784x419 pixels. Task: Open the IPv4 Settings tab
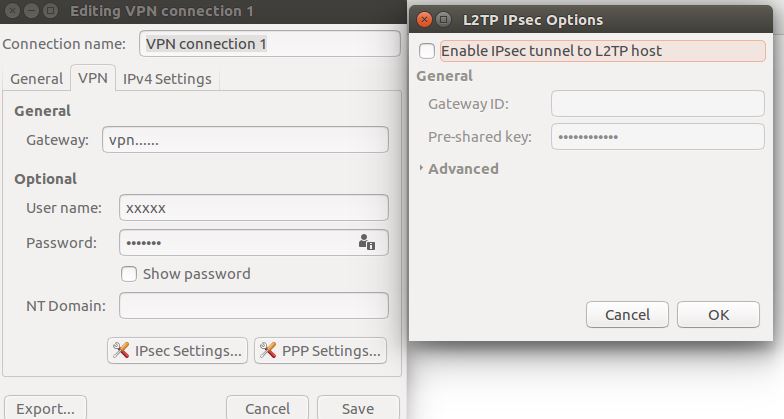167,78
